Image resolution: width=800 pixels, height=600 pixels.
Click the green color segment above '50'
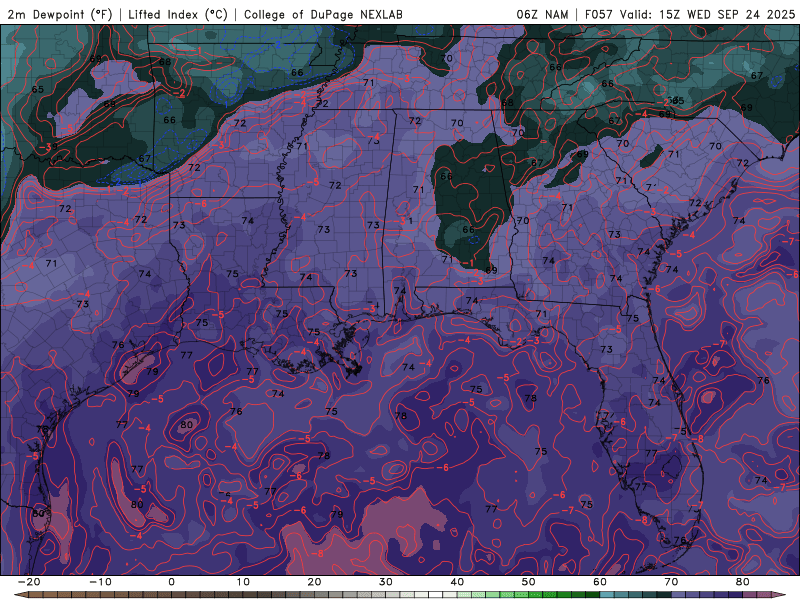(x=536, y=595)
